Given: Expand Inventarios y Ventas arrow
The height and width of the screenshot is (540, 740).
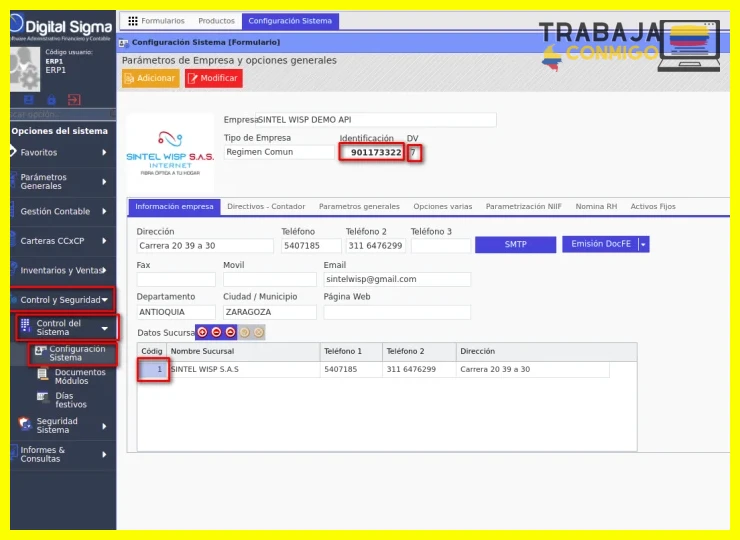Looking at the screenshot, I should point(104,270).
